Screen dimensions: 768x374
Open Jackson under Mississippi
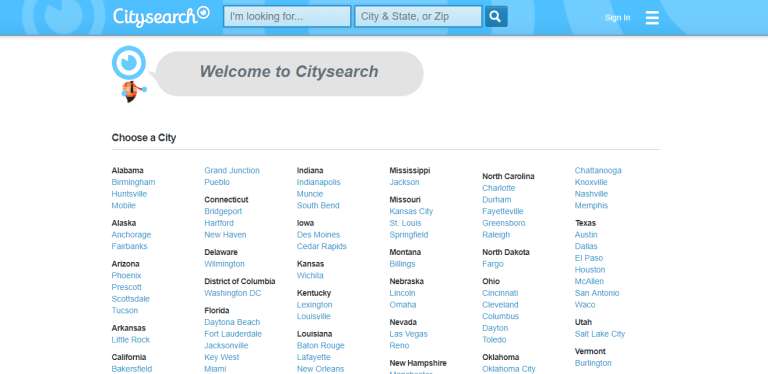[405, 182]
